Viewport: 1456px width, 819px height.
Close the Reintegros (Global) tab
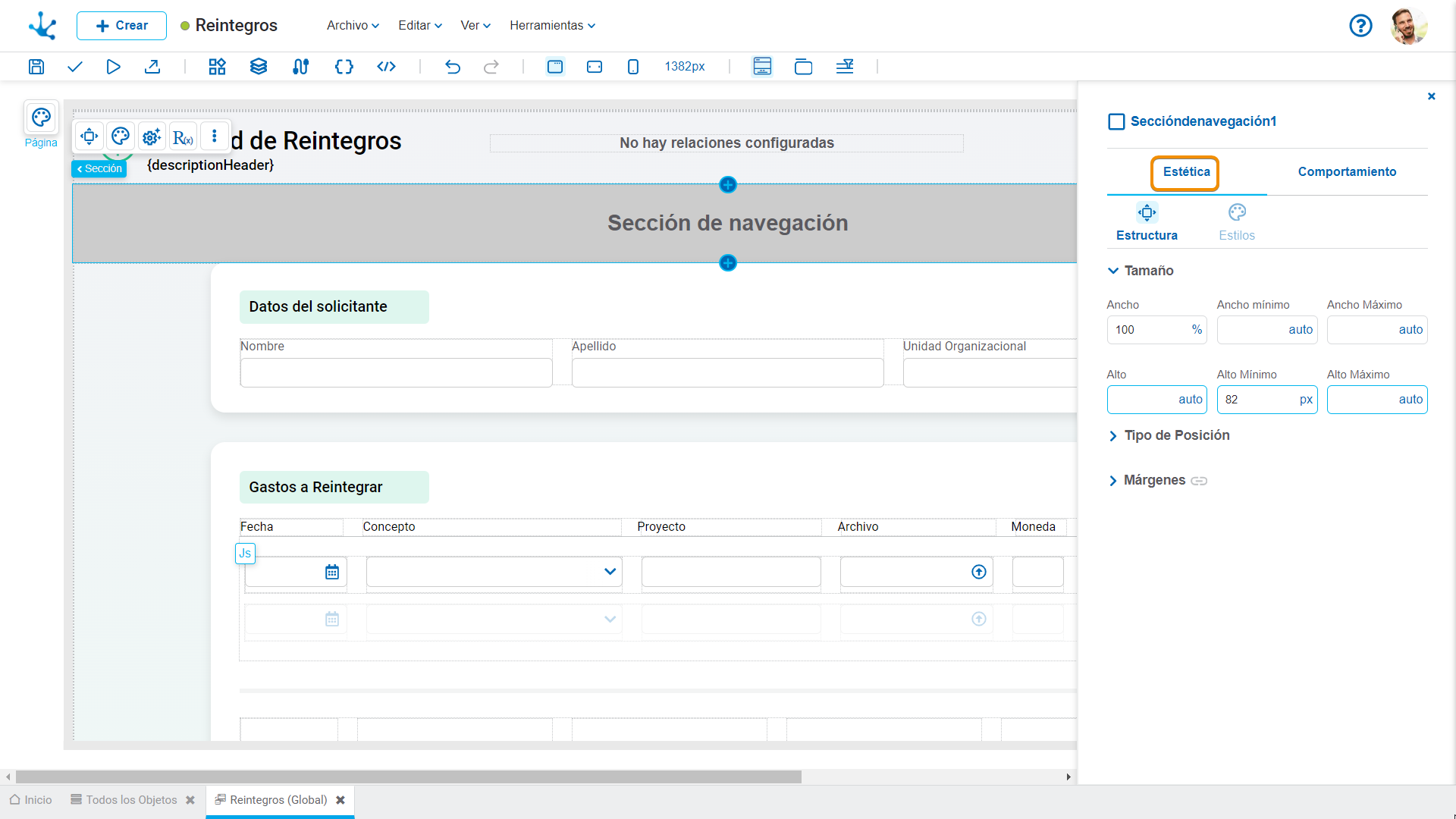tap(340, 800)
